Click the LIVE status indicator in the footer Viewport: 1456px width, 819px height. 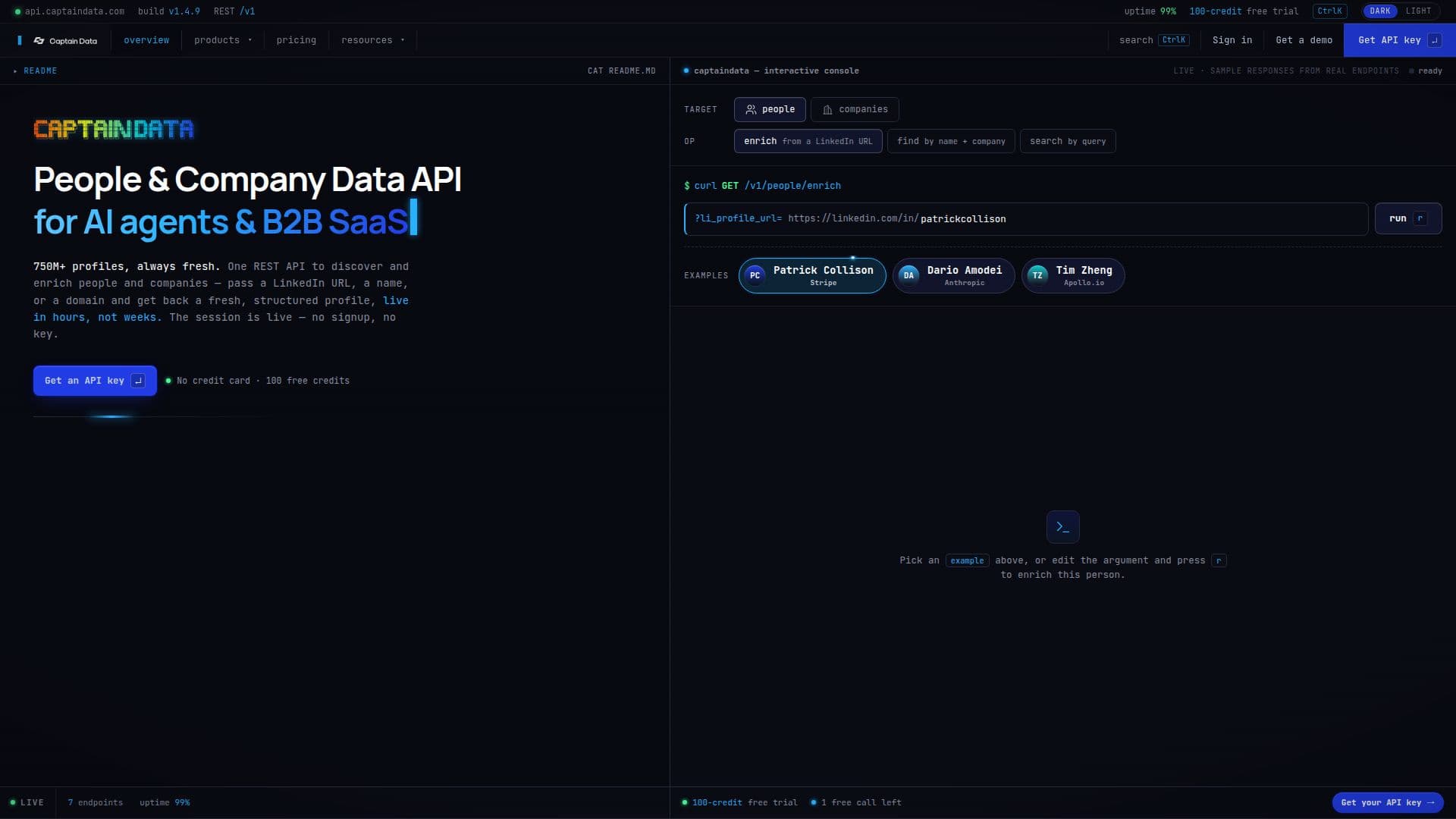click(27, 802)
